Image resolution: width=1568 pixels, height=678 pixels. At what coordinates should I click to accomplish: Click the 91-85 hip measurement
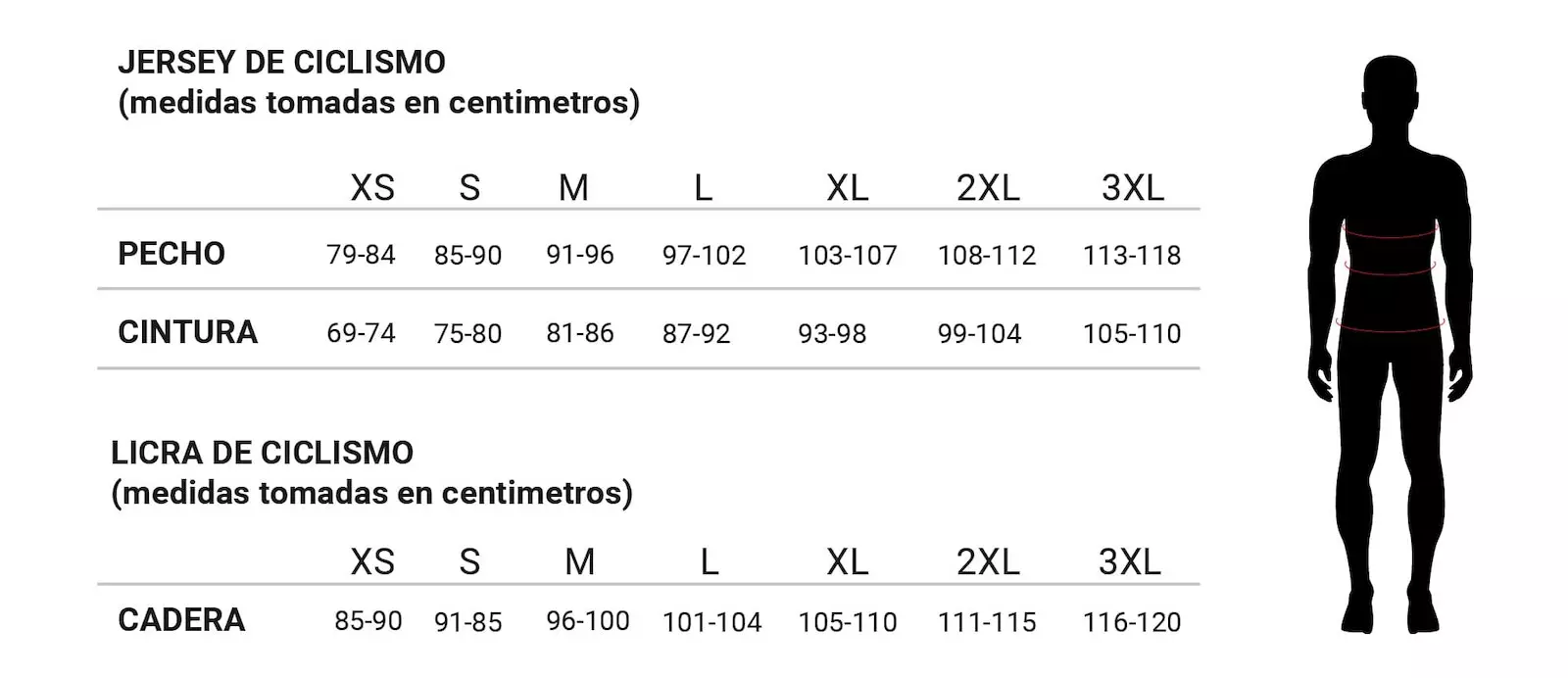(x=467, y=622)
